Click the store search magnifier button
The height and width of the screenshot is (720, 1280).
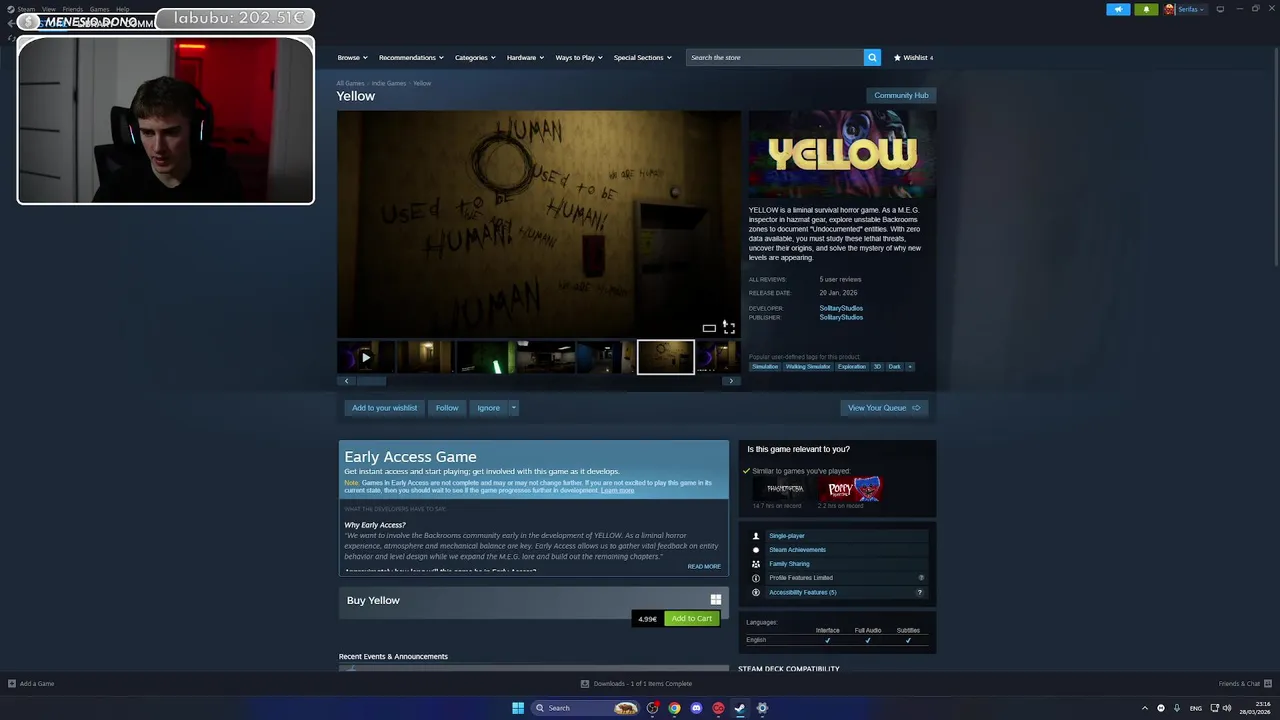tap(872, 57)
